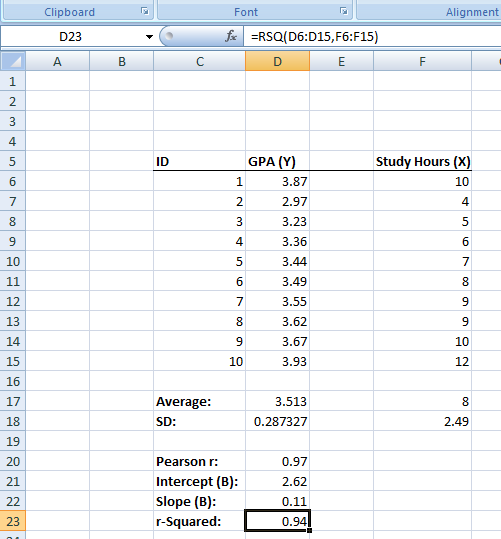Select row 5 header
This screenshot has height=539, width=501.
click(x=13, y=161)
